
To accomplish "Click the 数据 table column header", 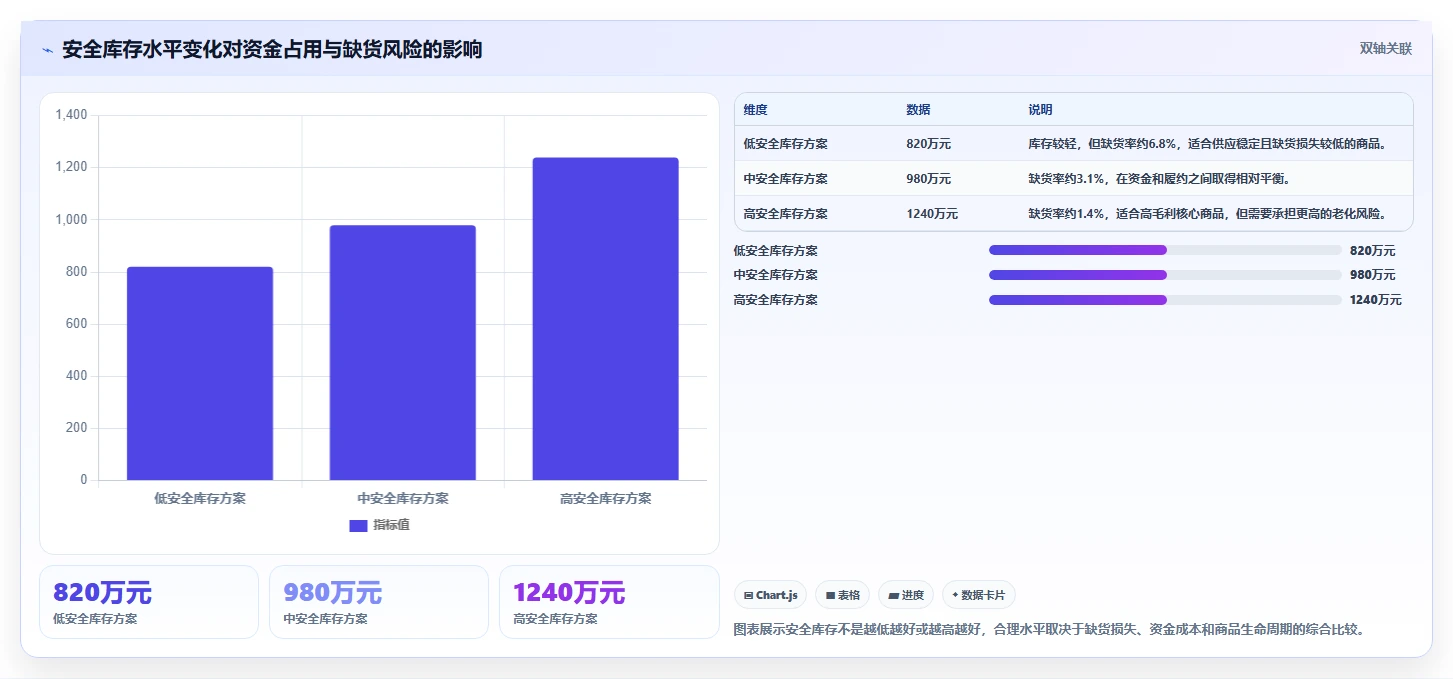I will click(918, 110).
